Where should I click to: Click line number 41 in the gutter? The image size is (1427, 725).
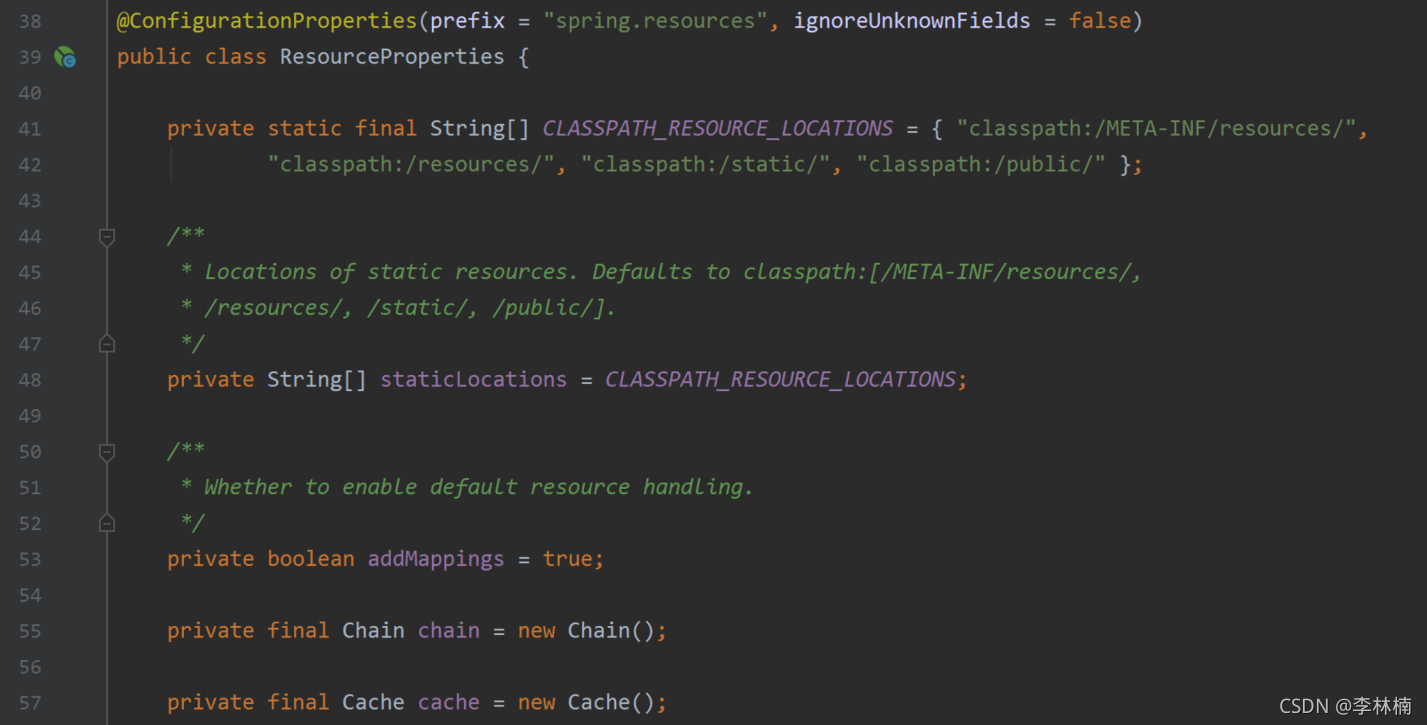(x=30, y=129)
